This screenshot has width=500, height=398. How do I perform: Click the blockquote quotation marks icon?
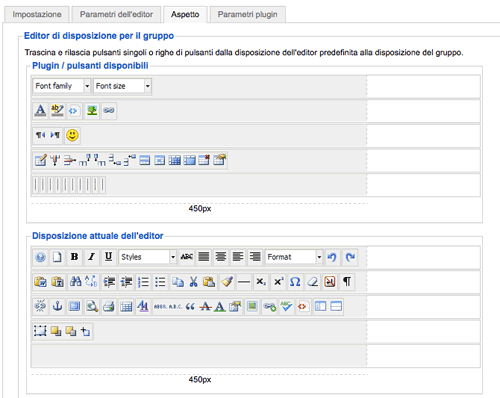[190, 306]
